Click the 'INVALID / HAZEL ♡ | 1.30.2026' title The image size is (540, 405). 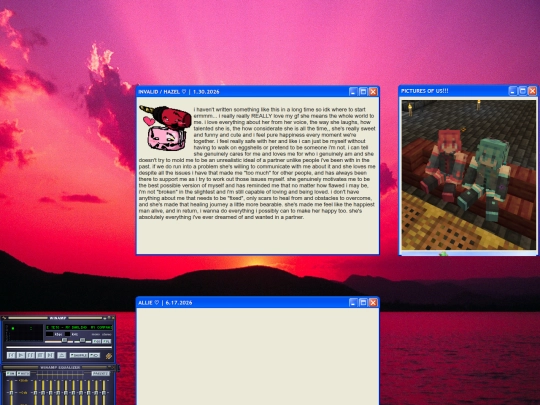coord(178,92)
